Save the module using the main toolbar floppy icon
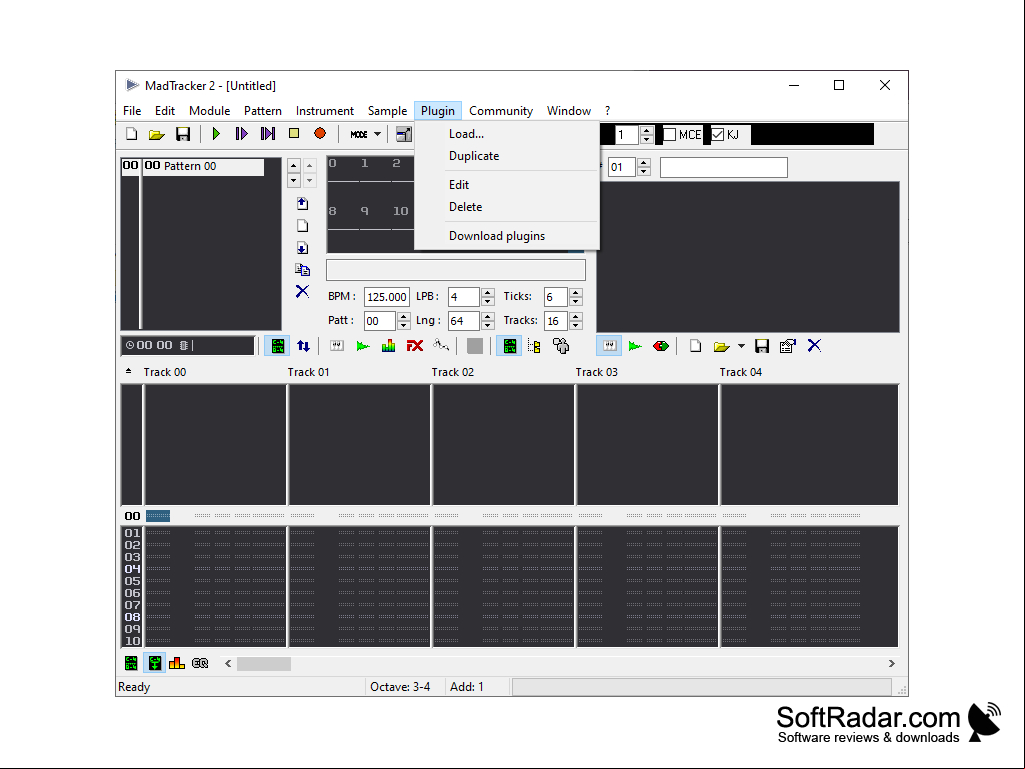 point(183,134)
